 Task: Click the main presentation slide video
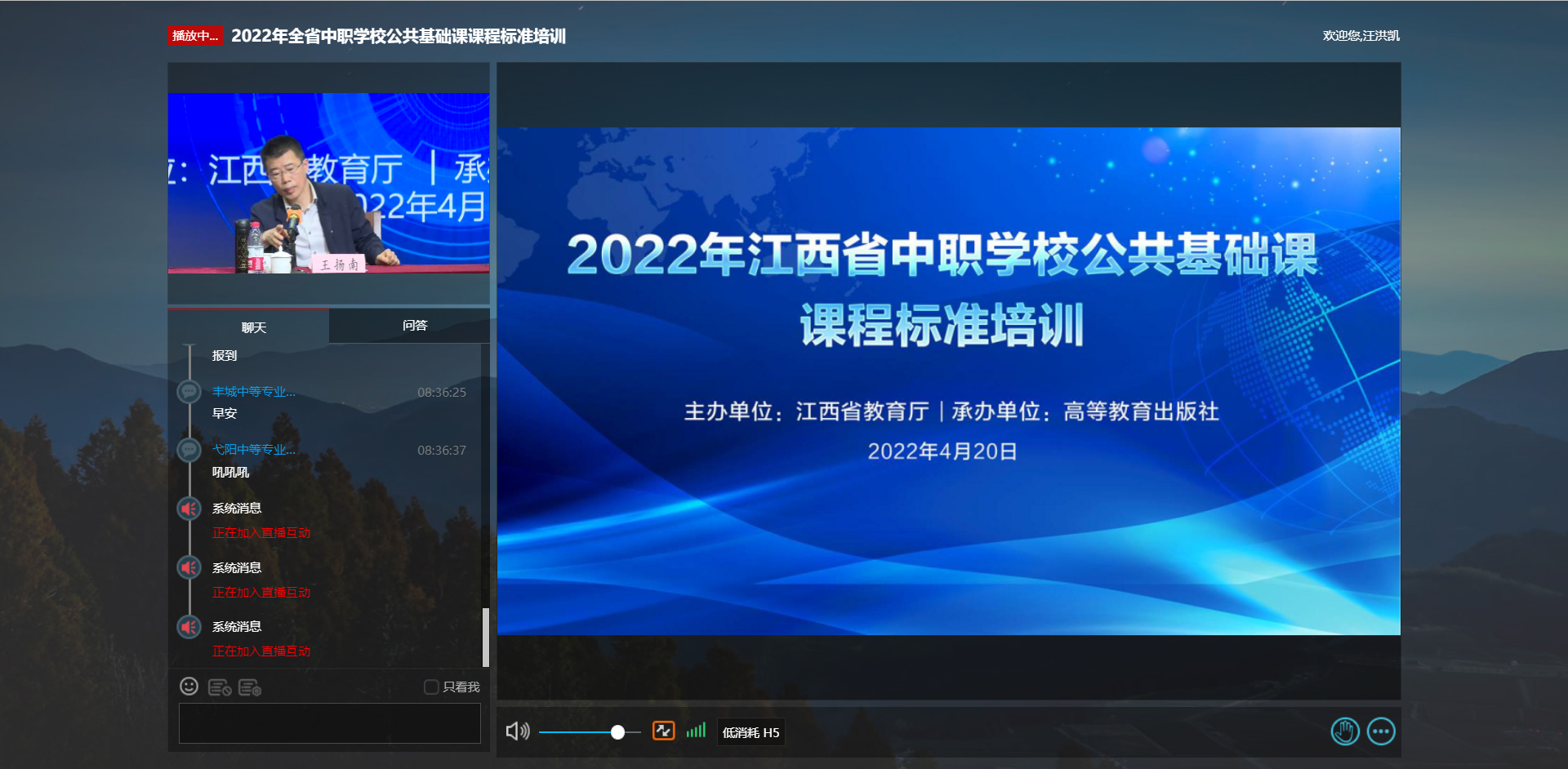949,380
